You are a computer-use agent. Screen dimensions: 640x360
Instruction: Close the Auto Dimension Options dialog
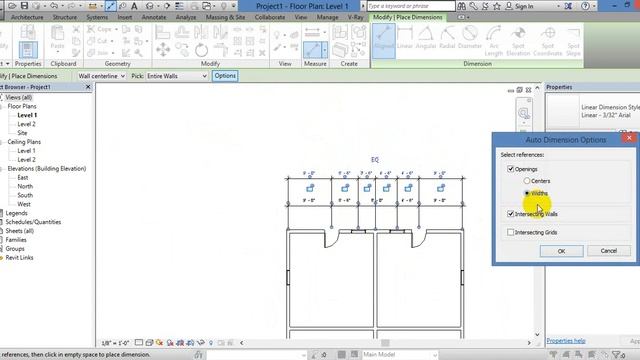[x=629, y=138]
